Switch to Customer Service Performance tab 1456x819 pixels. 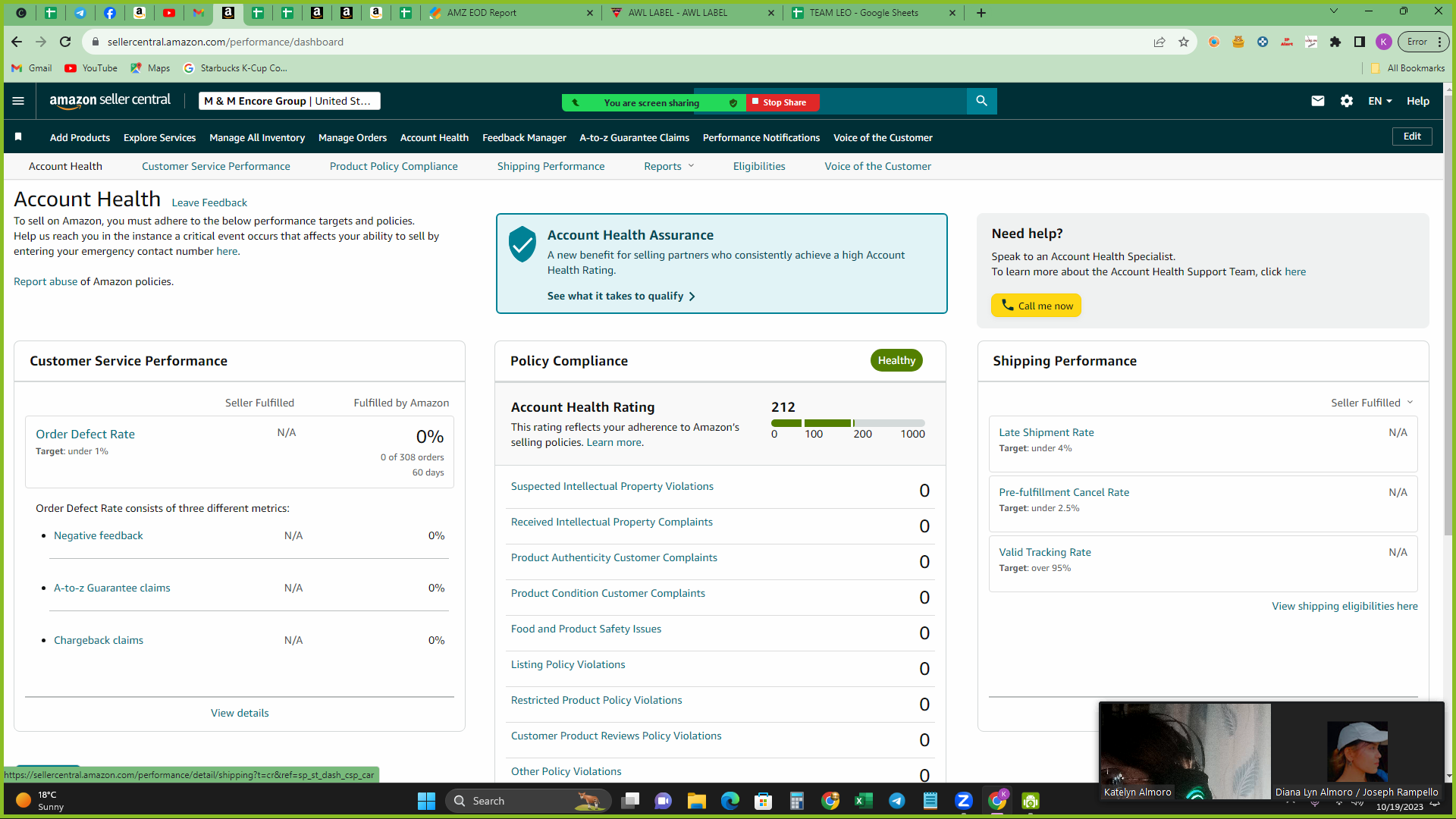216,166
